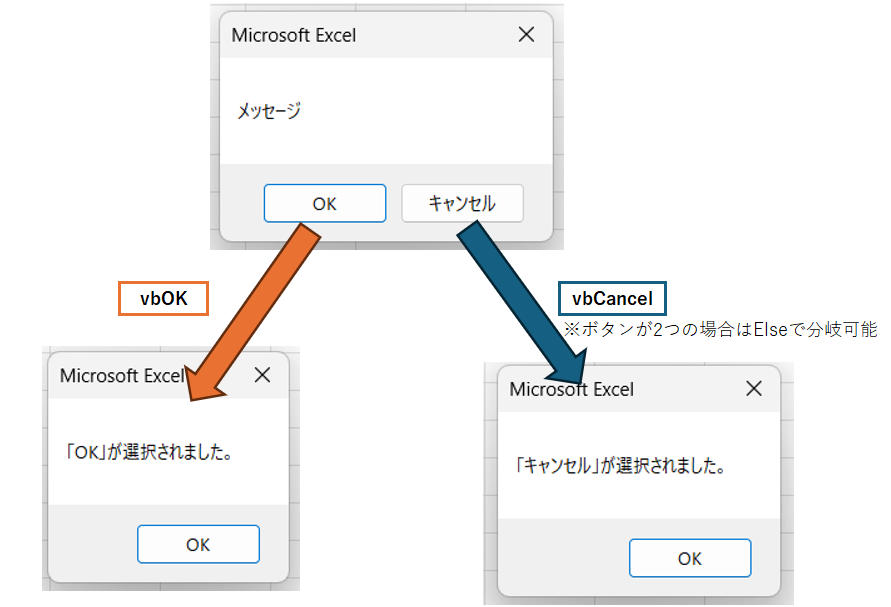The image size is (891, 607).
Task: Click the 「キャンセル」が選択されました。 message text
Action: 620,465
